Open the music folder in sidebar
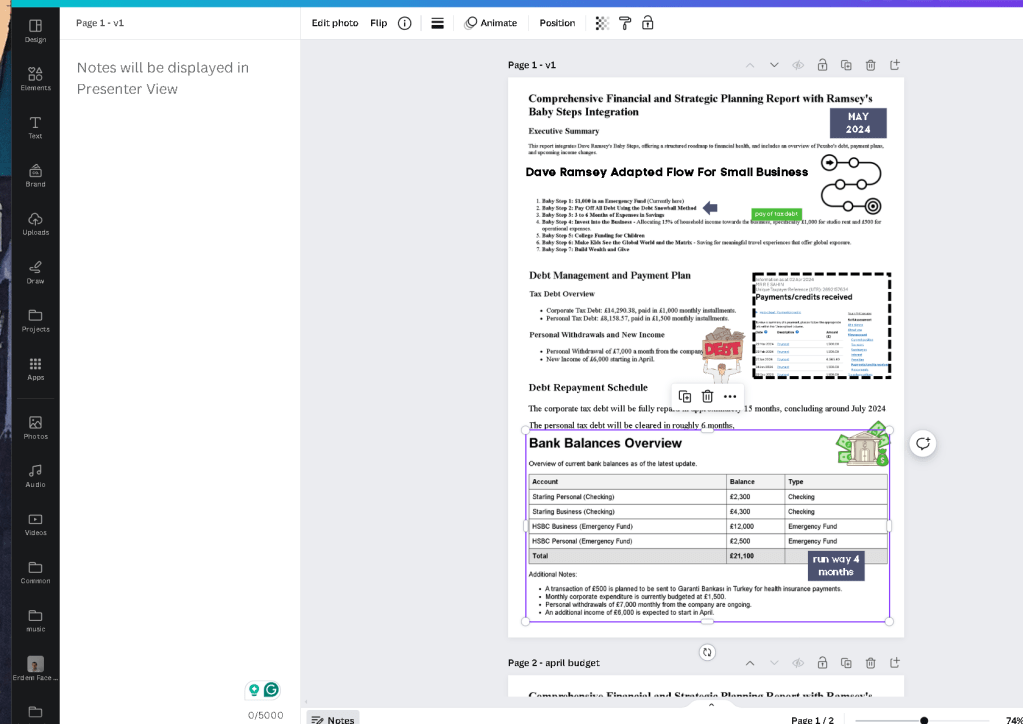The width and height of the screenshot is (1023, 724). point(35,621)
